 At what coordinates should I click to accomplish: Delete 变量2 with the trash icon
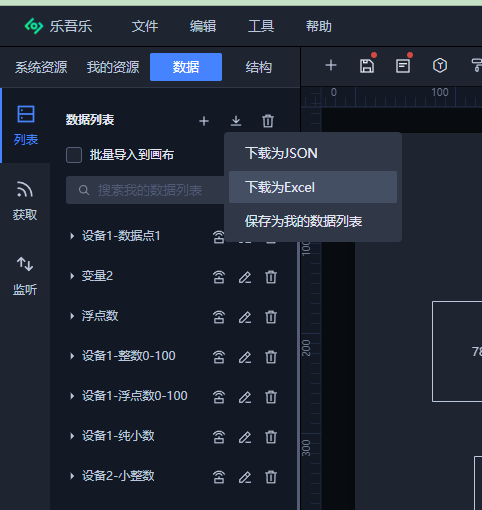tap(271, 277)
